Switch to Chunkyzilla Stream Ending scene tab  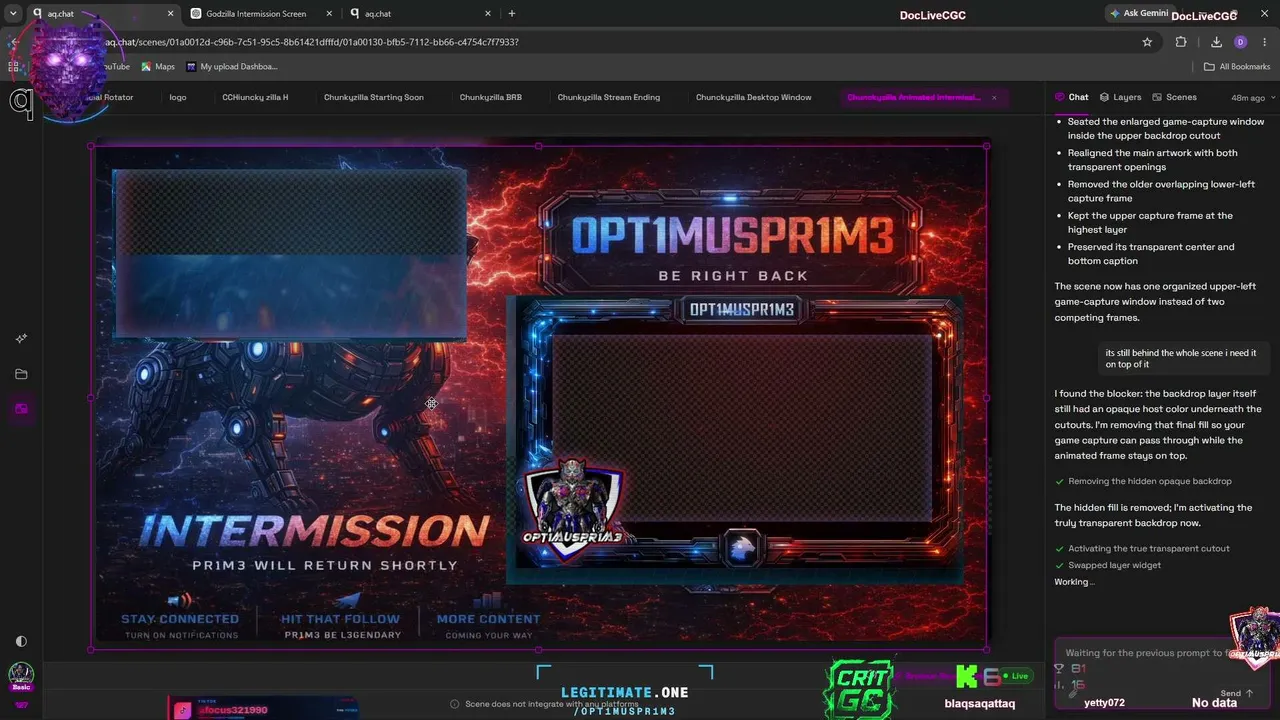point(609,97)
